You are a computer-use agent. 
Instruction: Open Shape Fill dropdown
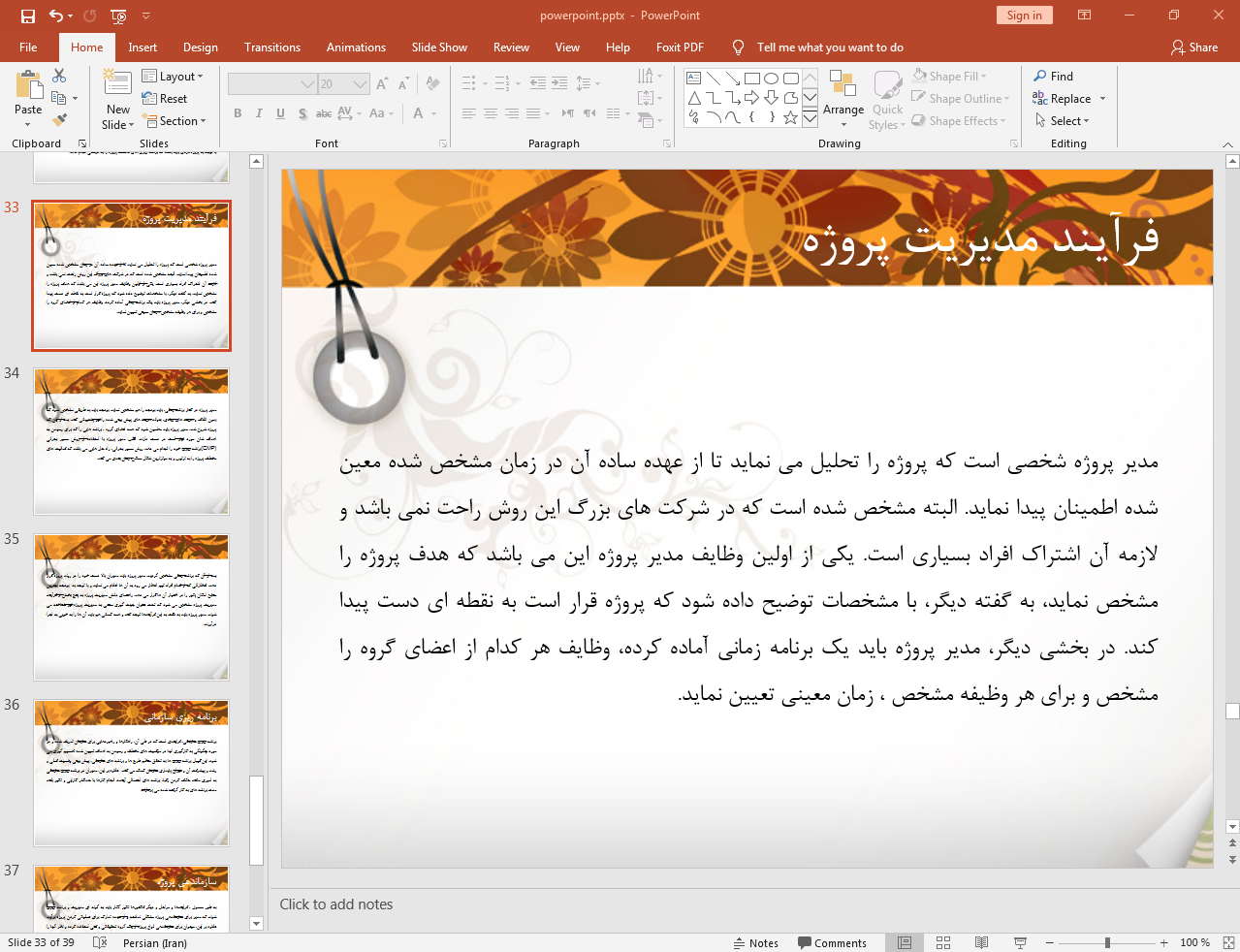[950, 77]
